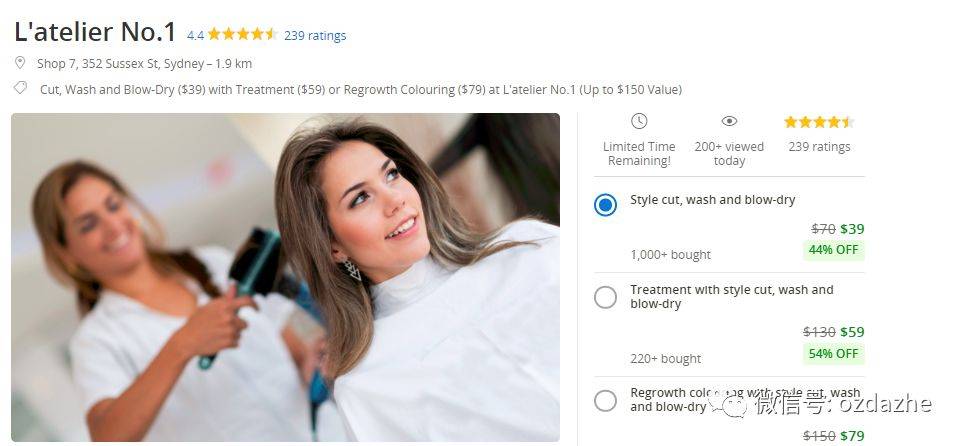963x446 pixels.
Task: Click the 44% OFF discount badge
Action: click(x=833, y=249)
